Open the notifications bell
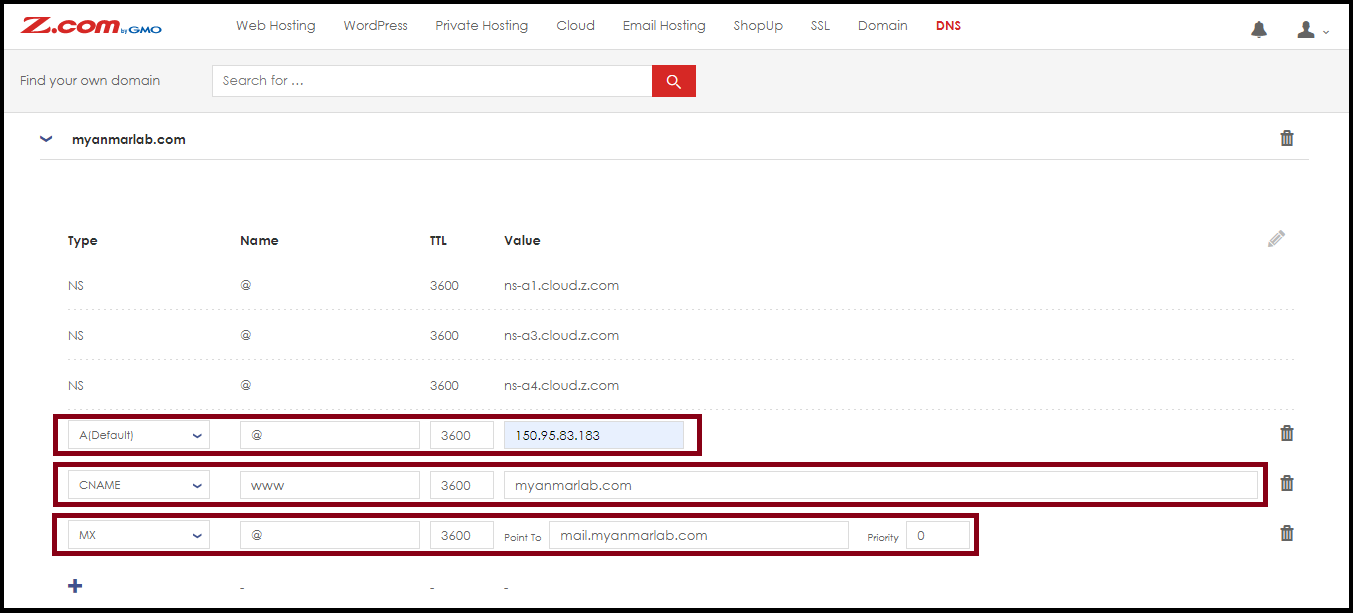Screen dimensions: 1353x613 tap(1259, 30)
